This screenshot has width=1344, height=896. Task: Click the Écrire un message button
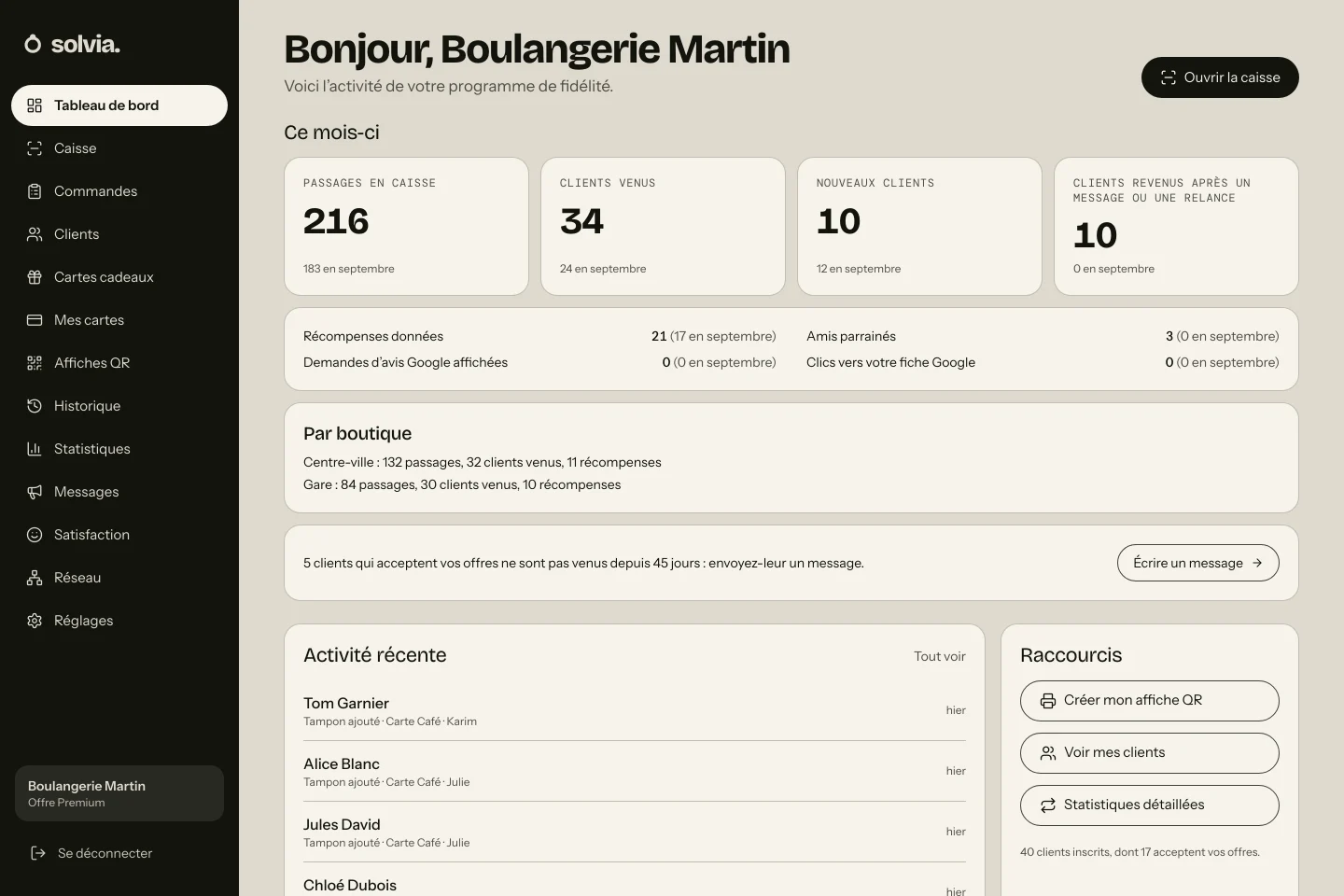click(1197, 563)
